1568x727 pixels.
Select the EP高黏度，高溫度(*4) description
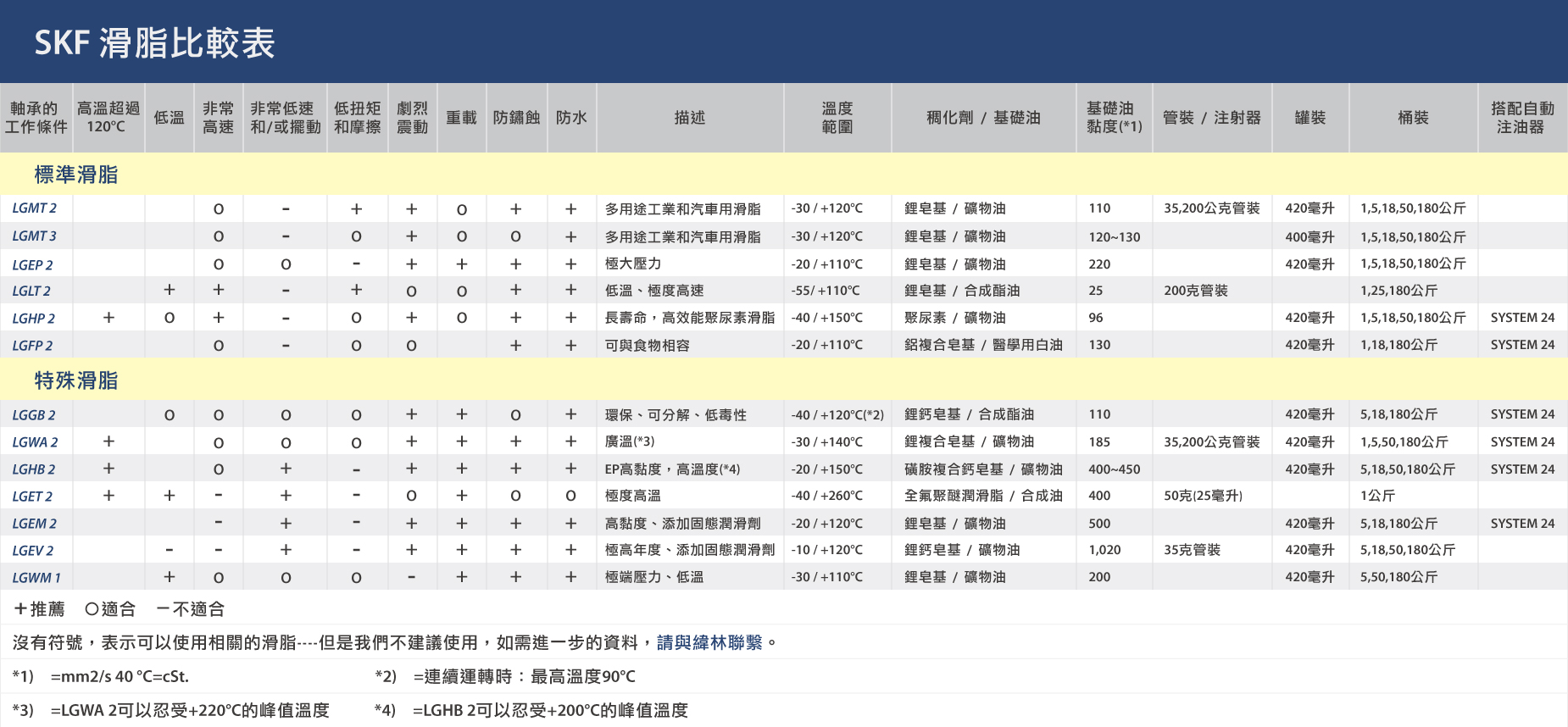coord(672,469)
